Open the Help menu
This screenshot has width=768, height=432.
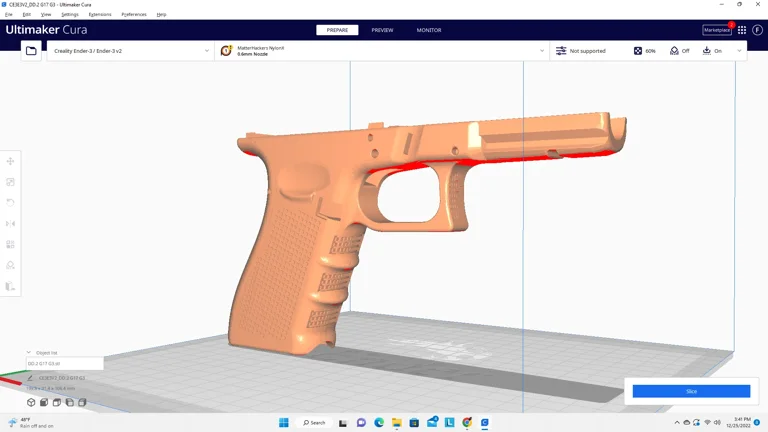click(x=161, y=14)
